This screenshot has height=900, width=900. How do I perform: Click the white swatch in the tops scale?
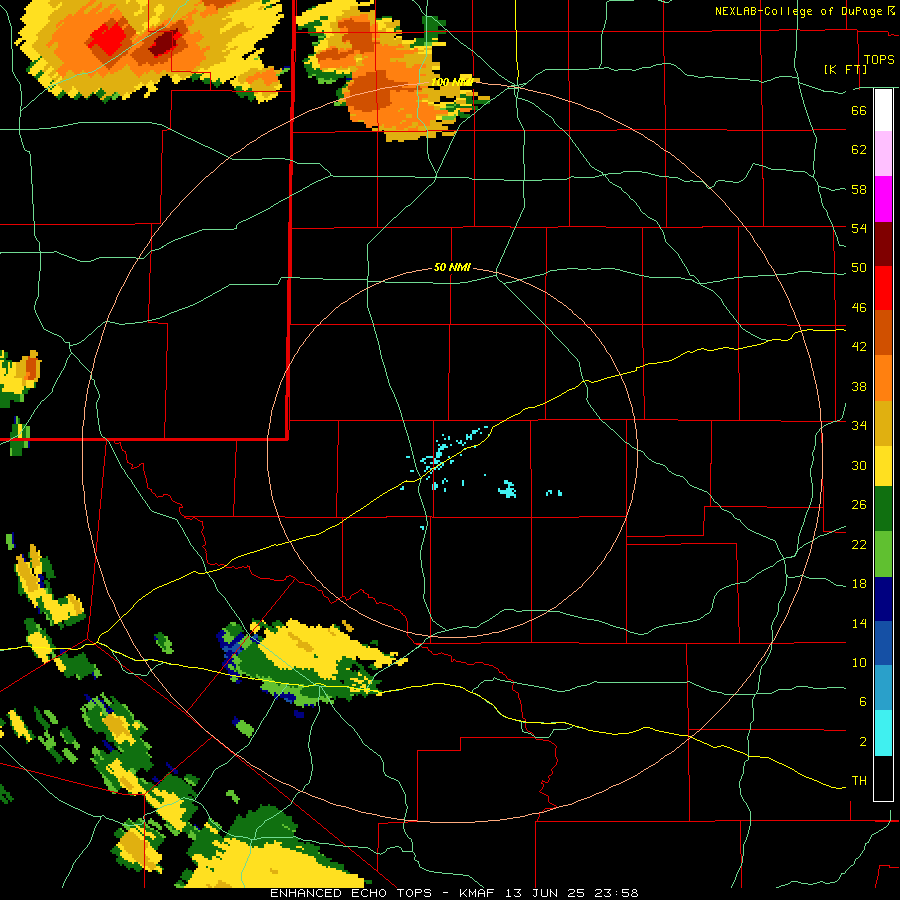(883, 110)
